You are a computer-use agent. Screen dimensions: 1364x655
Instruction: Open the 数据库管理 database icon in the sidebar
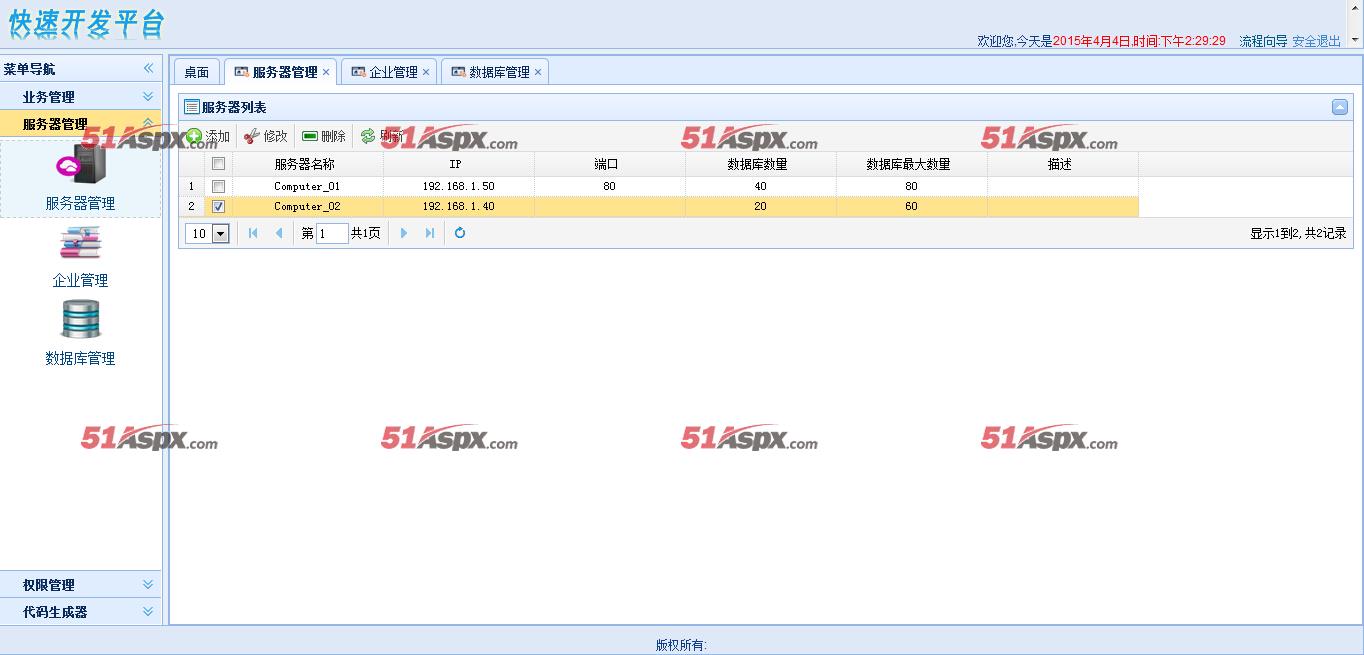point(80,320)
